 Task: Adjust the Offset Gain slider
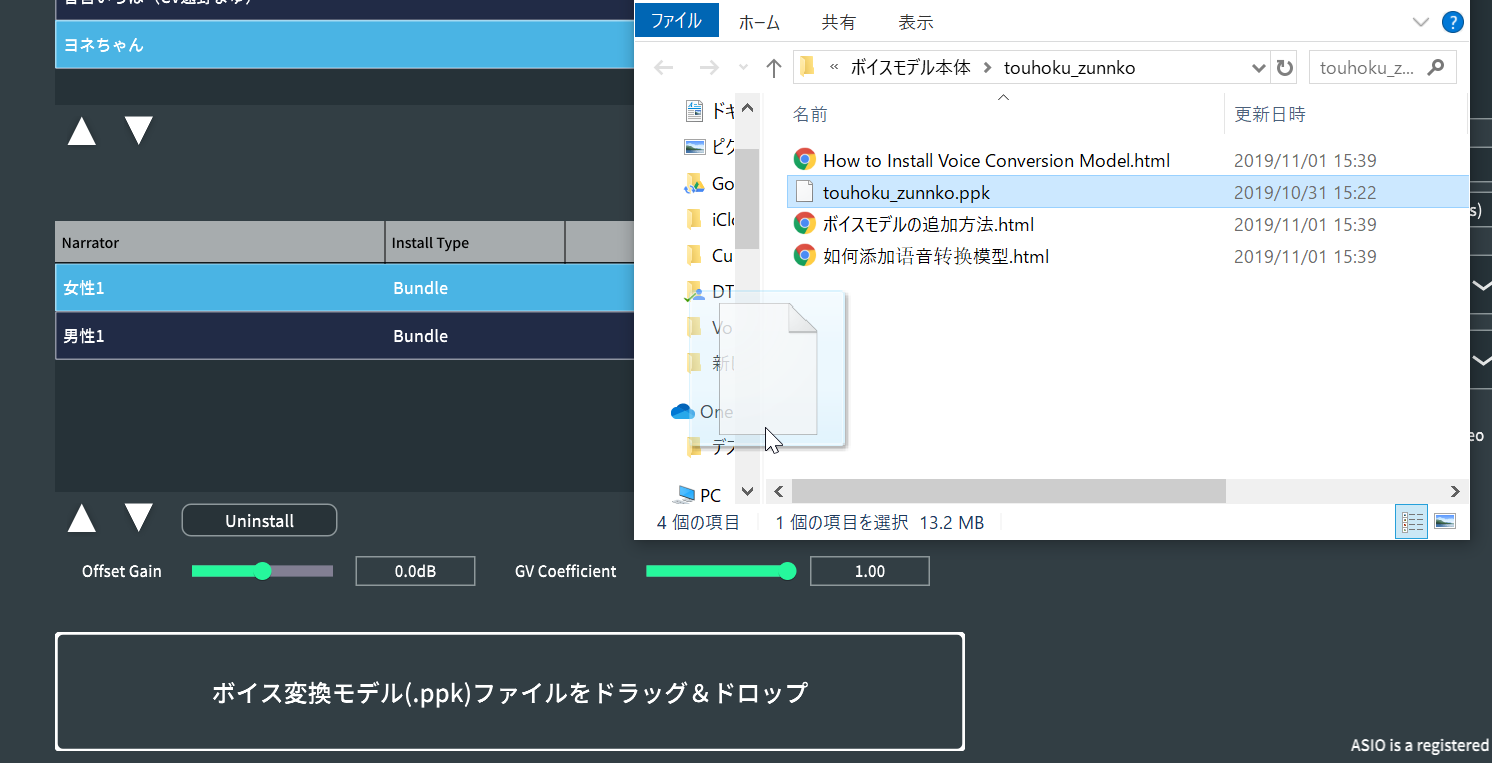[x=262, y=571]
